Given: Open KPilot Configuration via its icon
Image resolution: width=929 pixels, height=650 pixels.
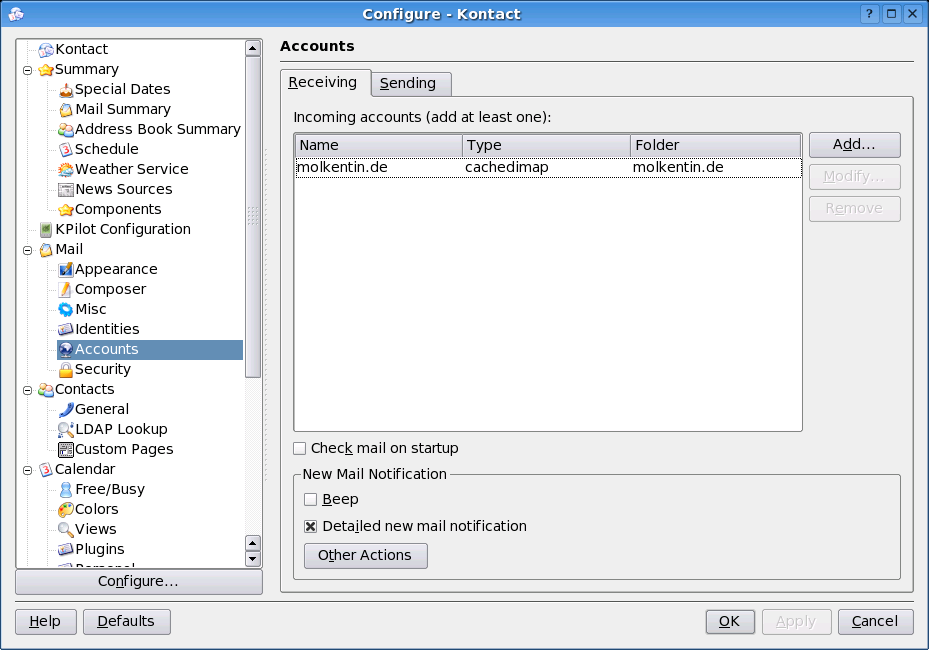Looking at the screenshot, I should [46, 229].
